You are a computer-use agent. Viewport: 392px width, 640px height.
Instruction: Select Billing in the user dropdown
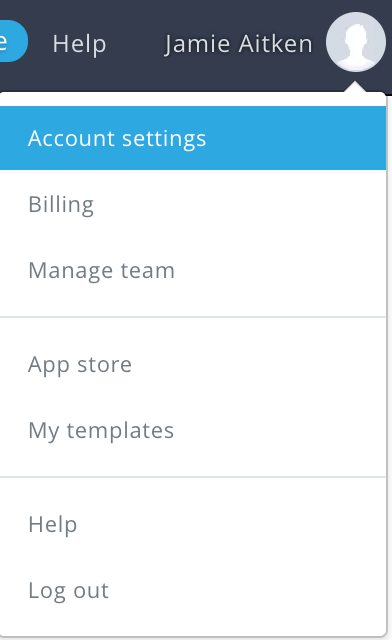[193, 204]
